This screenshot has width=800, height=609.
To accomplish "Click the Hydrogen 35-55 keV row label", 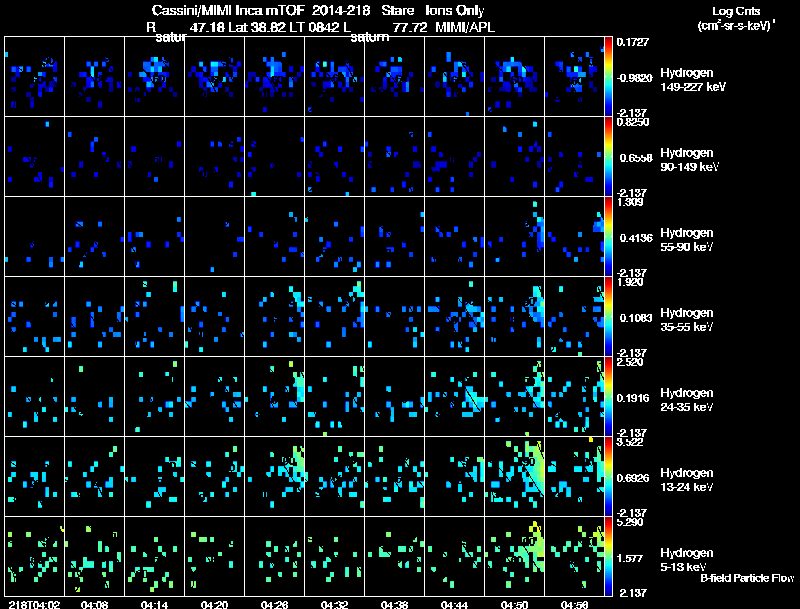I will [x=687, y=320].
